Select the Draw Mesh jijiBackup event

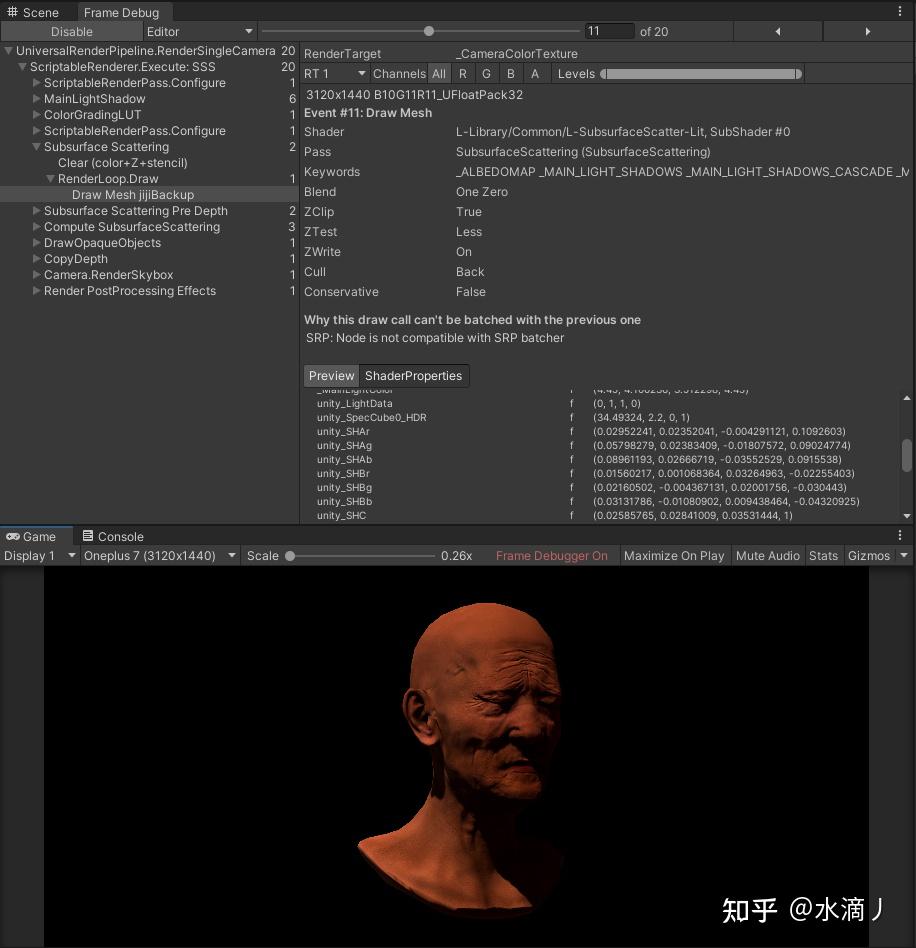pos(133,194)
